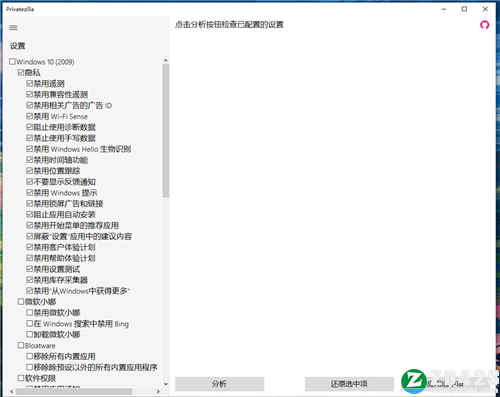
Task: Uncheck 禁用兼容性遥测 option
Action: (29, 94)
